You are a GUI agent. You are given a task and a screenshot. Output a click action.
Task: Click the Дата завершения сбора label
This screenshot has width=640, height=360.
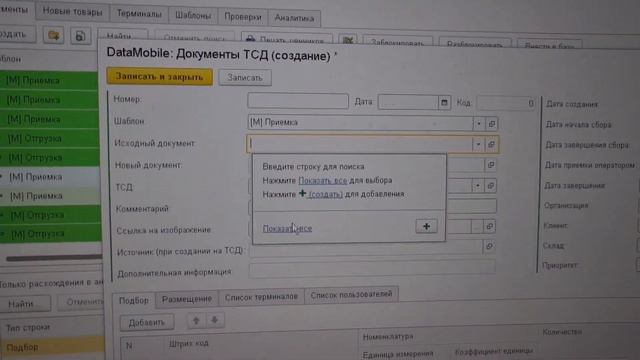click(587, 145)
